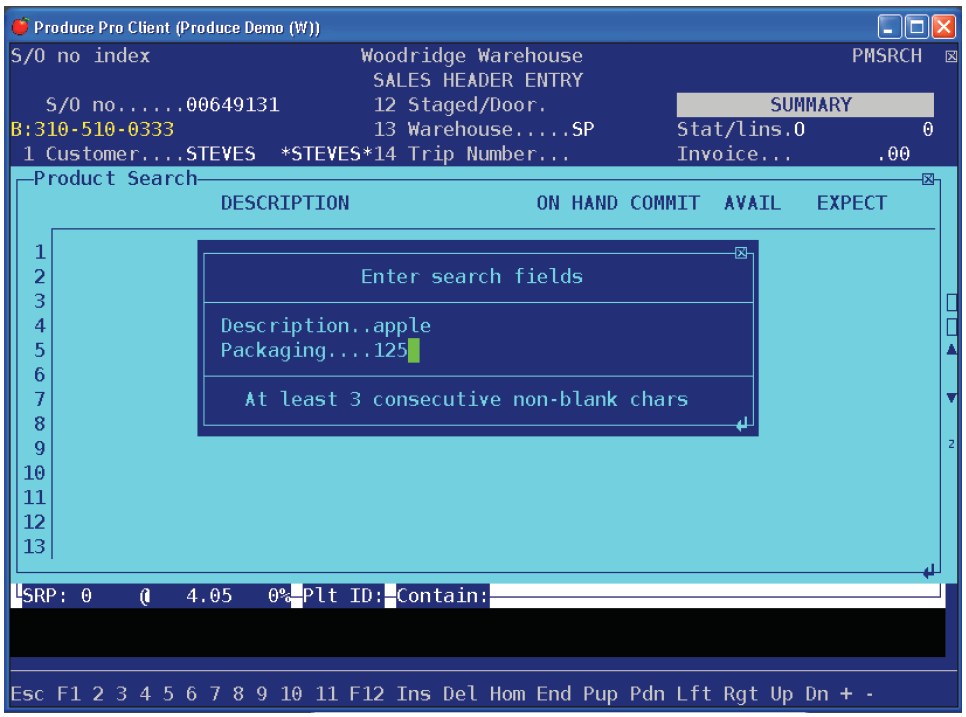966x717 pixels.
Task: Click key 5 in the function bar
Action: 168,694
